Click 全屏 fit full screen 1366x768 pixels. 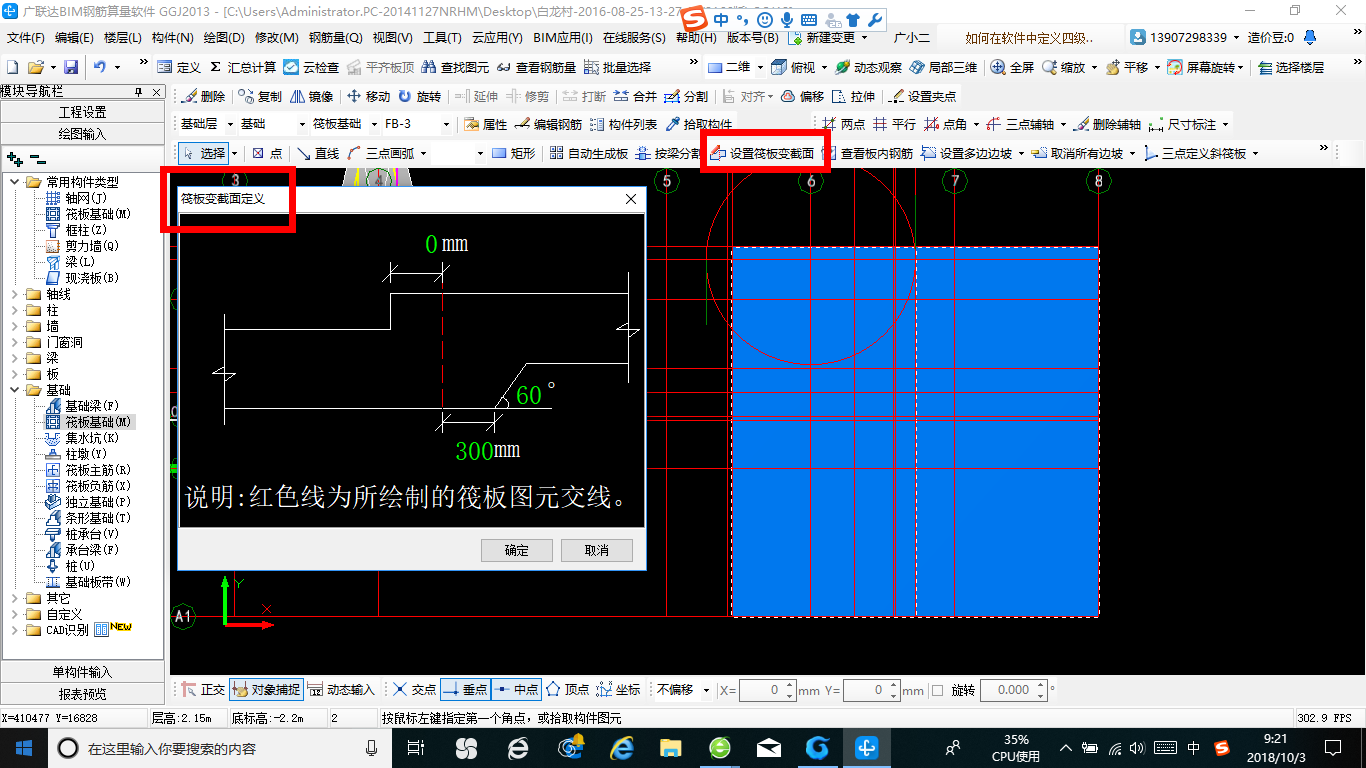[1013, 67]
